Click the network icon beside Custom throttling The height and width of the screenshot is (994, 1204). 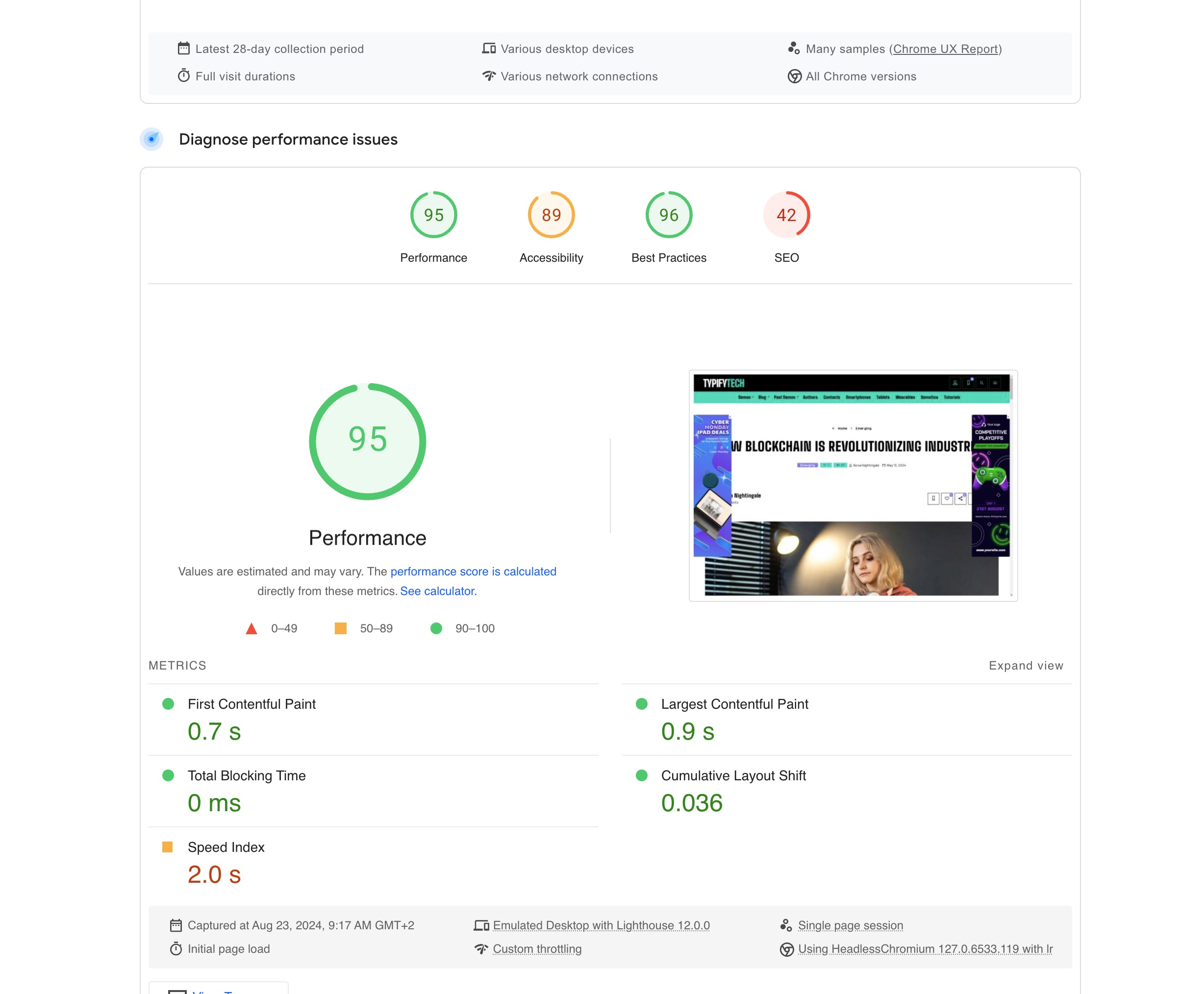click(480, 949)
